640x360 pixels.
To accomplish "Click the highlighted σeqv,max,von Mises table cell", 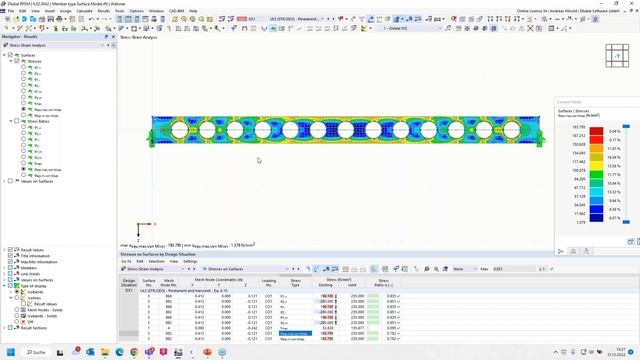I will pyautogui.click(x=296, y=333).
